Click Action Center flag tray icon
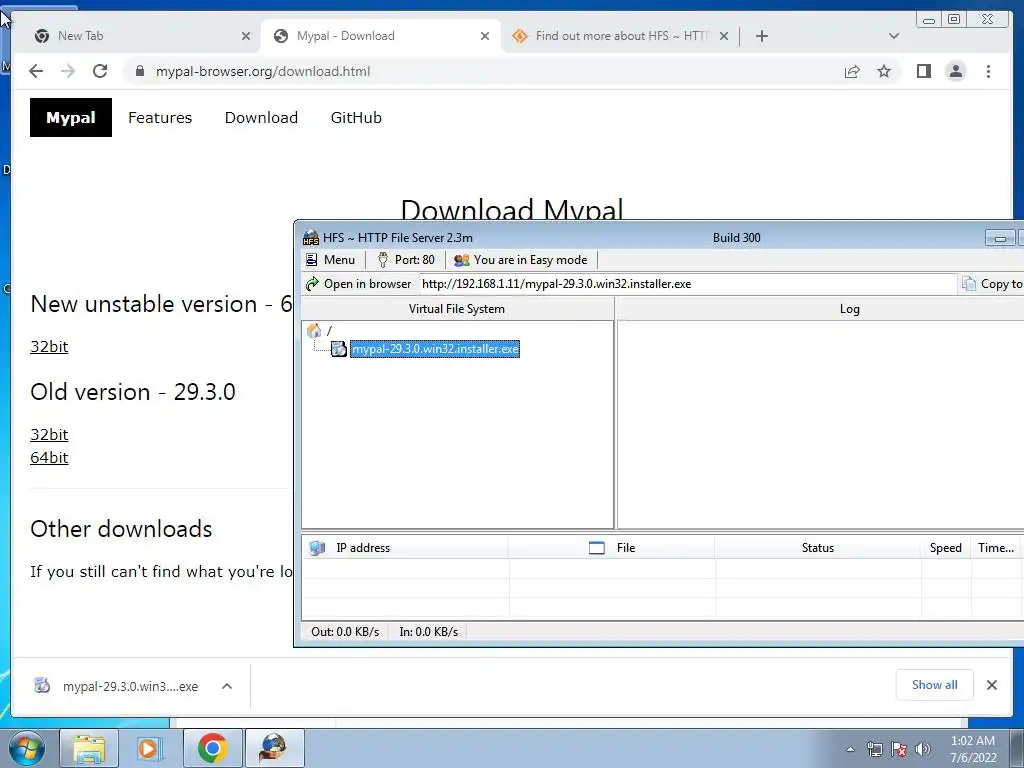 pos(899,749)
